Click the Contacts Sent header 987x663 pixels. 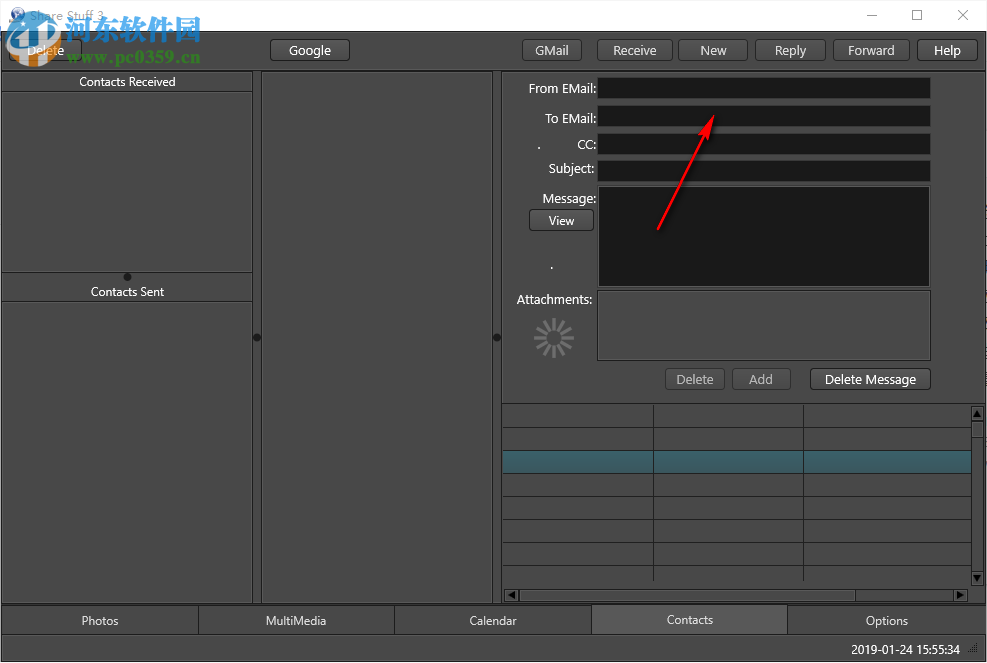(127, 292)
